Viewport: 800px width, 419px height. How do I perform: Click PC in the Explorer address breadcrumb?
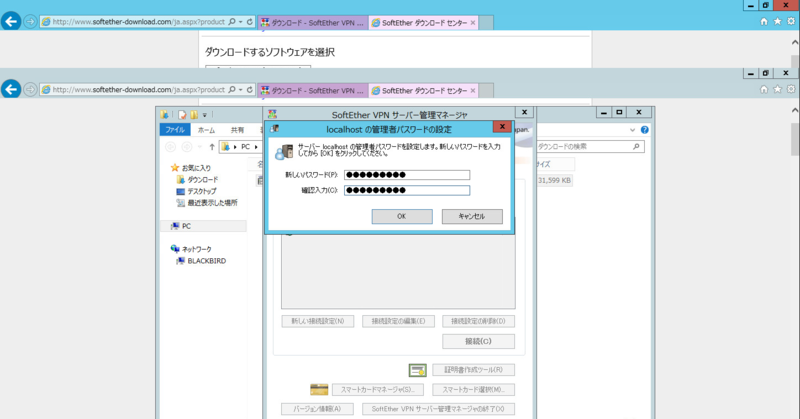click(x=245, y=147)
